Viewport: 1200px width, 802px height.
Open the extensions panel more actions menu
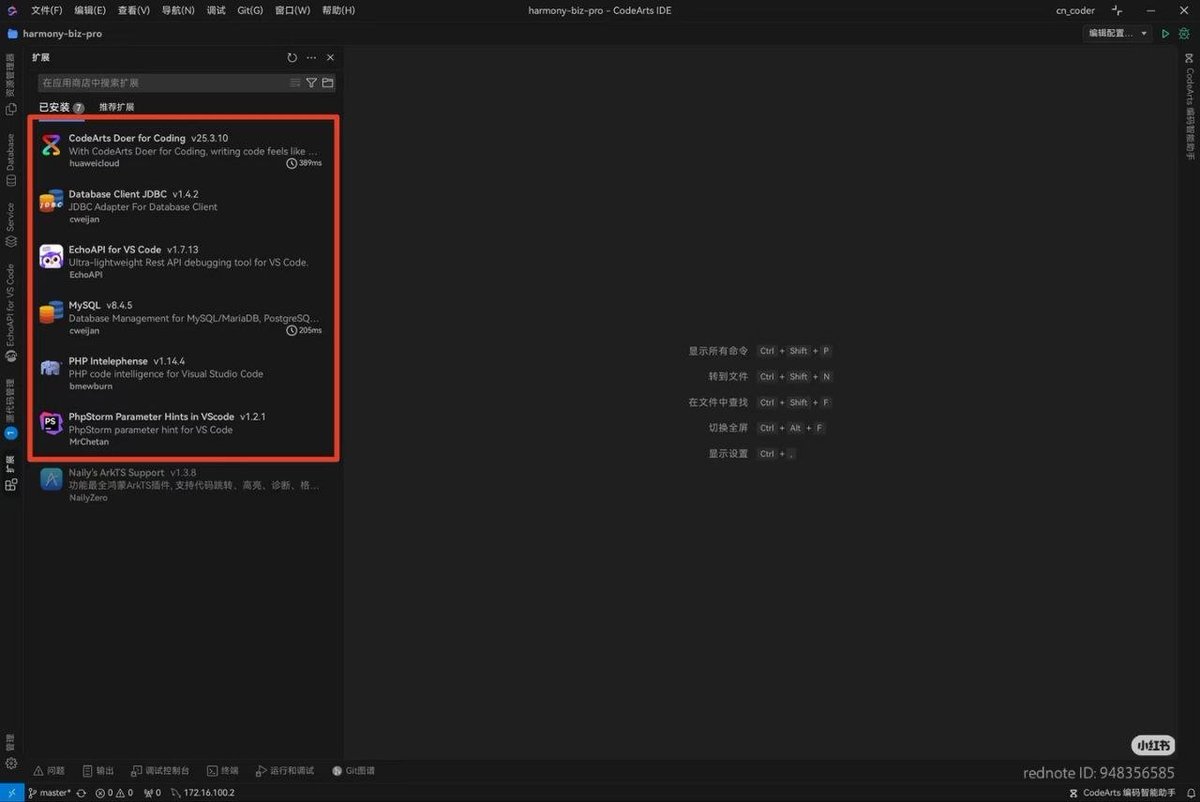pos(311,58)
